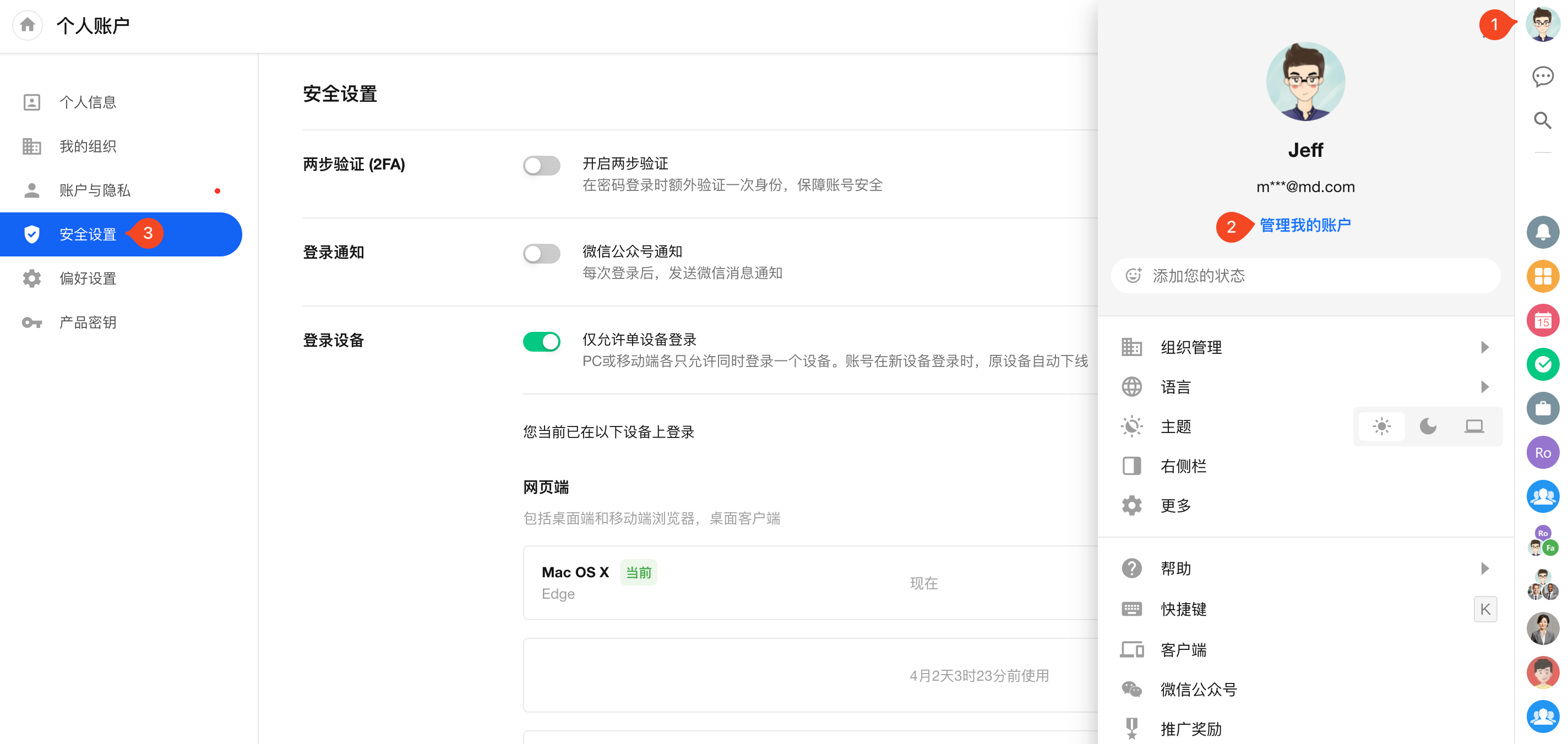Click 管理我的账户 link
This screenshot has width=1568, height=744.
[x=1304, y=226]
